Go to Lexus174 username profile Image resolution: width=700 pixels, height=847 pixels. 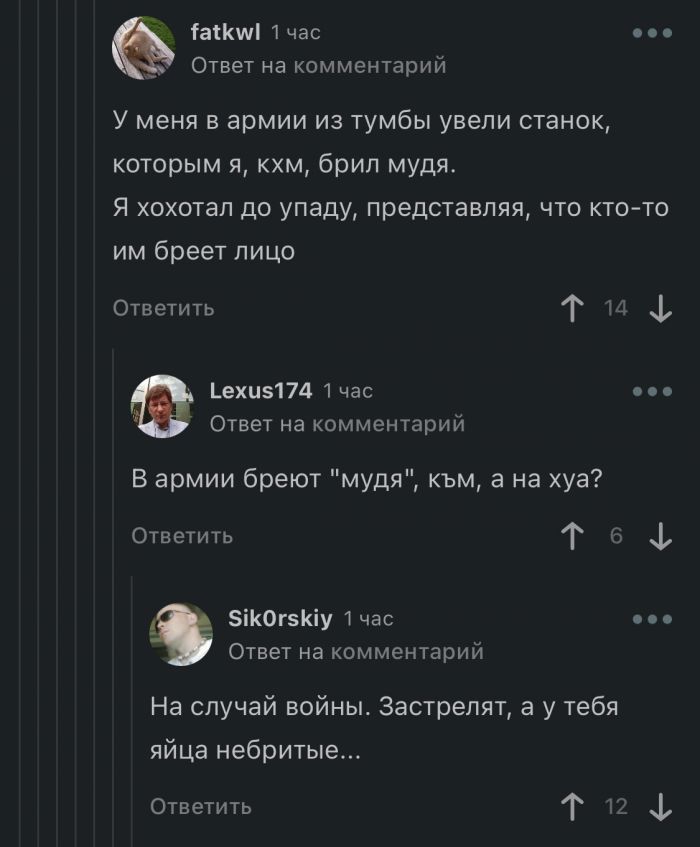[261, 391]
